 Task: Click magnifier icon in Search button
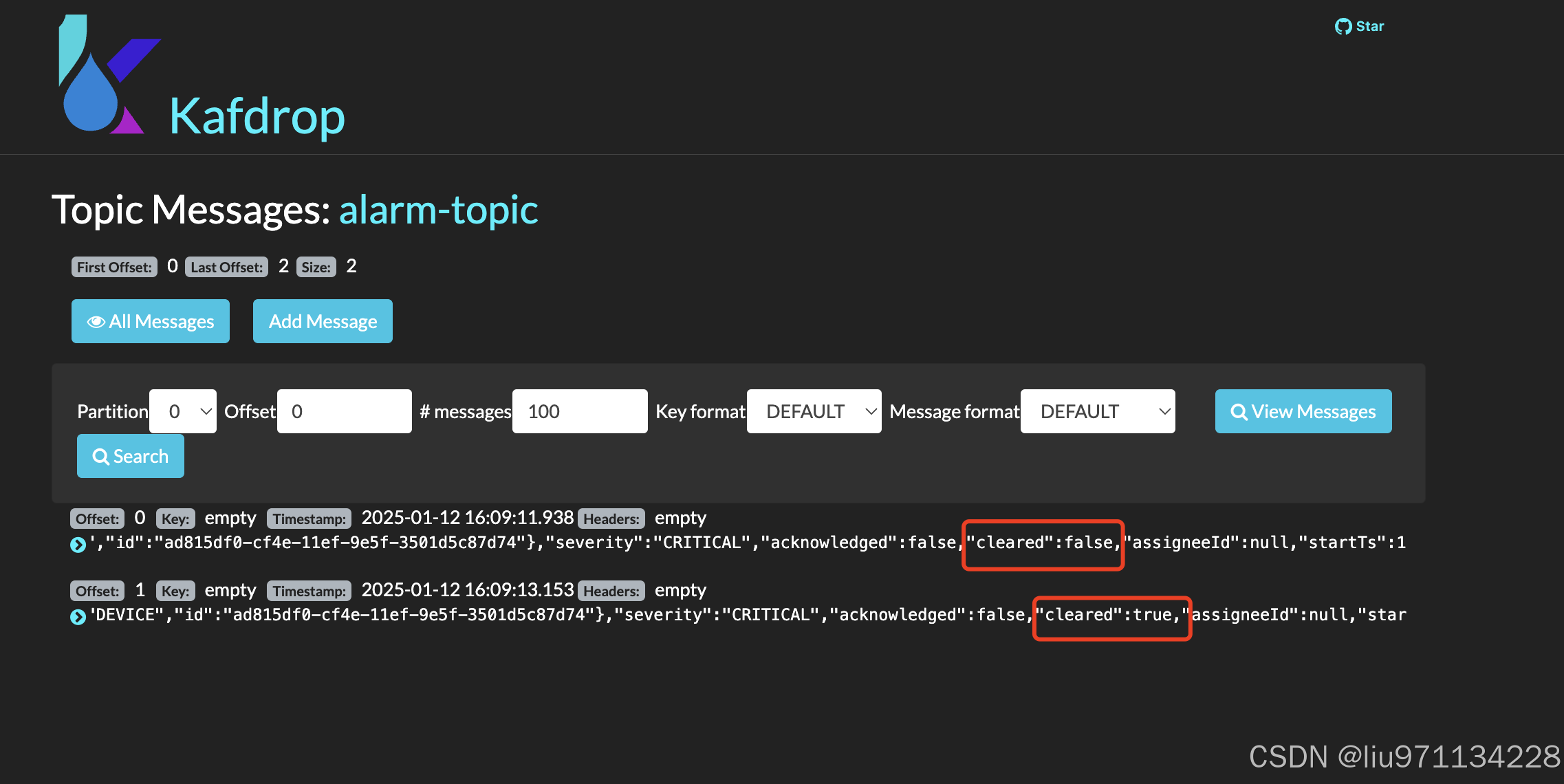coord(100,457)
